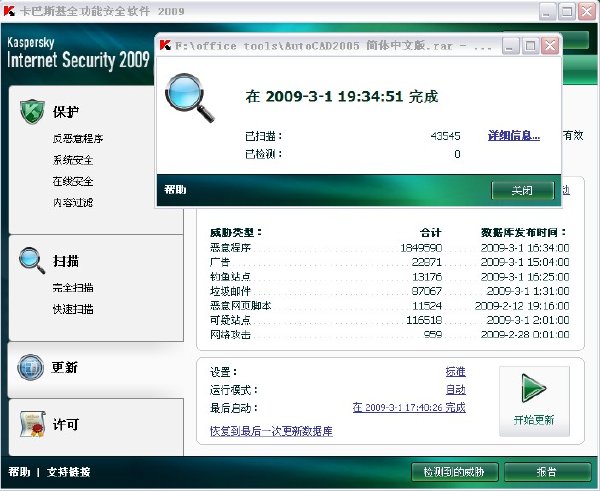Image resolution: width=600 pixels, height=491 pixels.
Task: Close the main Kaspersky window
Action: pos(587,11)
